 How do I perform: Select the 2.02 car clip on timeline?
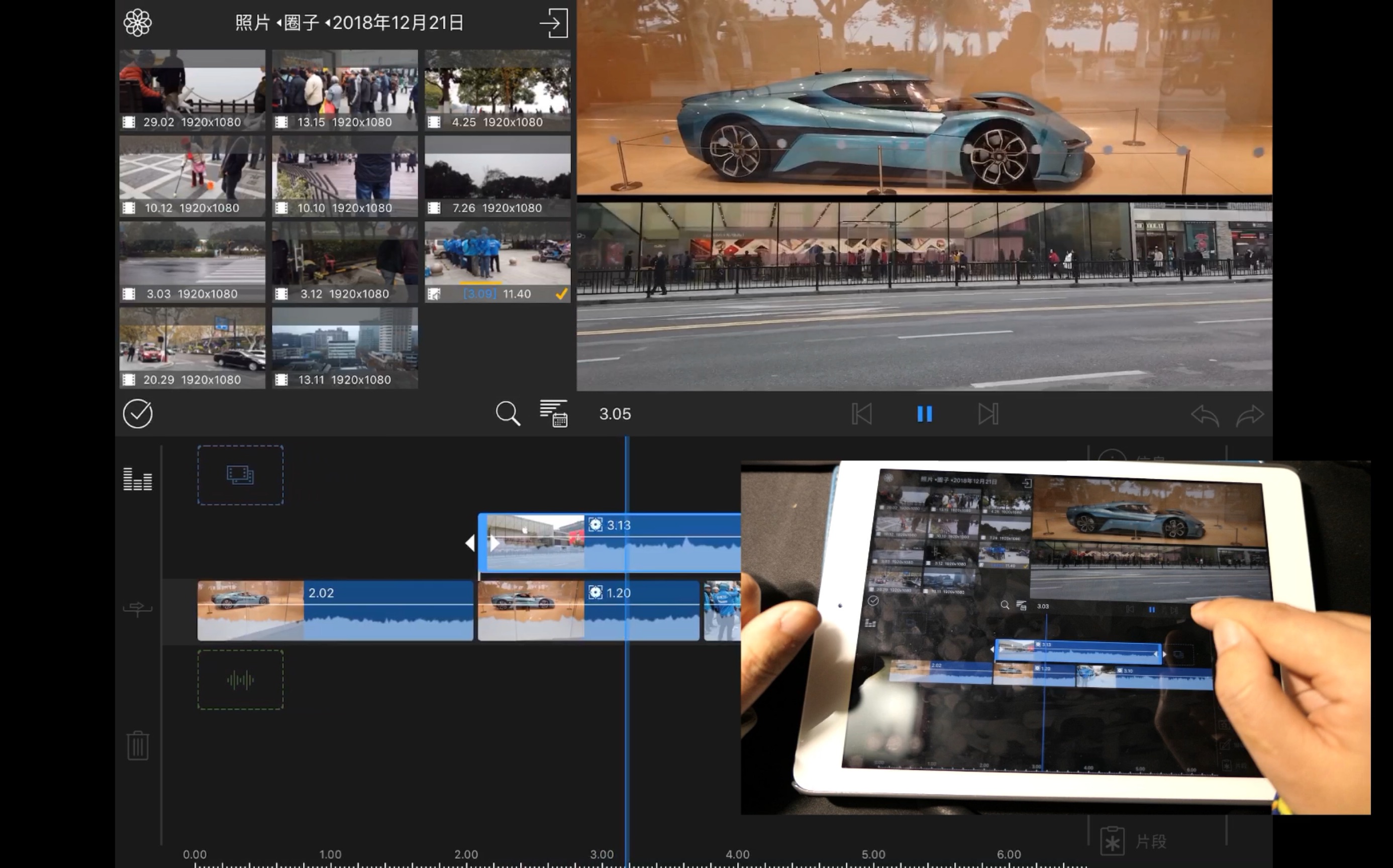(x=335, y=610)
